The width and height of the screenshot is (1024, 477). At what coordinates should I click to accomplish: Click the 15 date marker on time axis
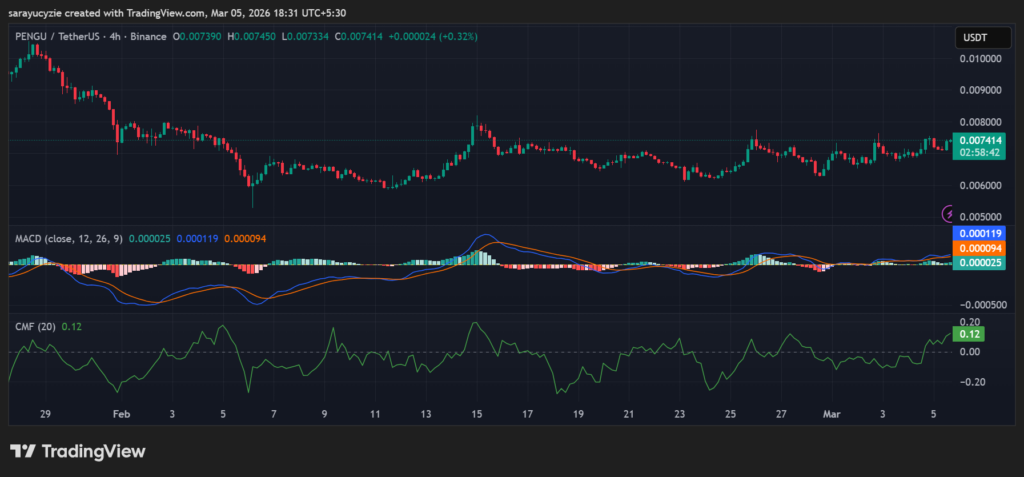(477, 413)
